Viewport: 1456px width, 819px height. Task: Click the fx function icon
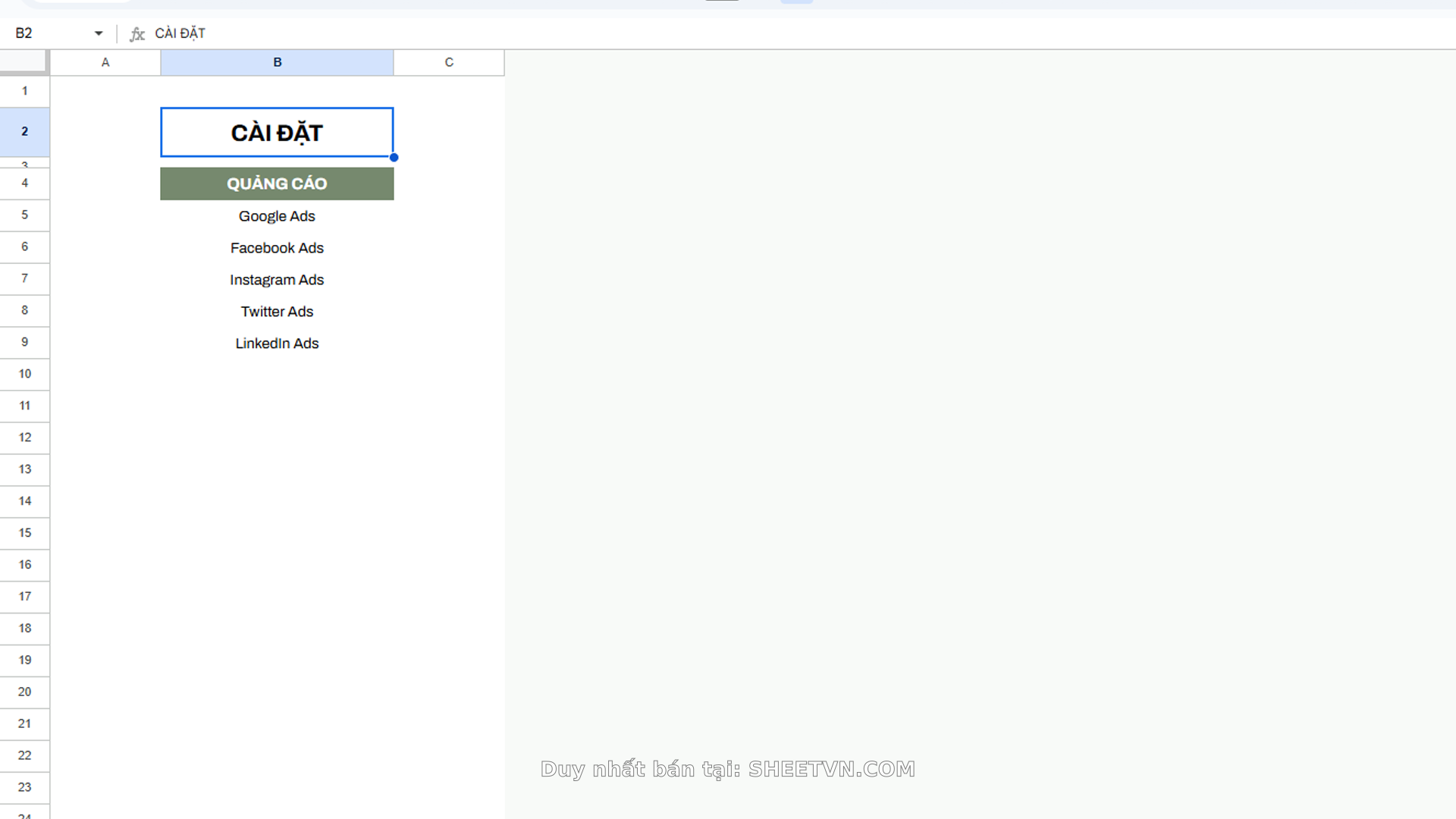[x=136, y=34]
